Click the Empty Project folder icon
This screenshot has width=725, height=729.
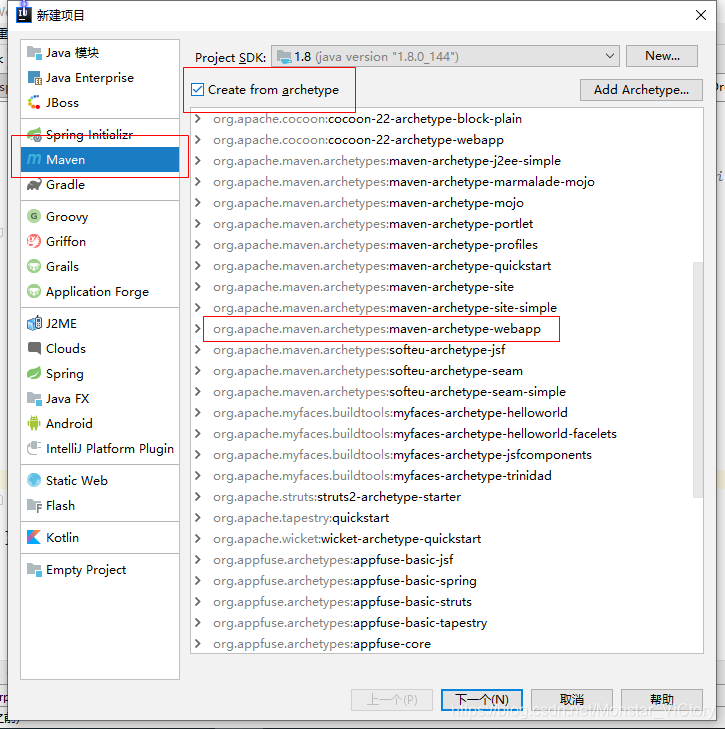[34, 570]
